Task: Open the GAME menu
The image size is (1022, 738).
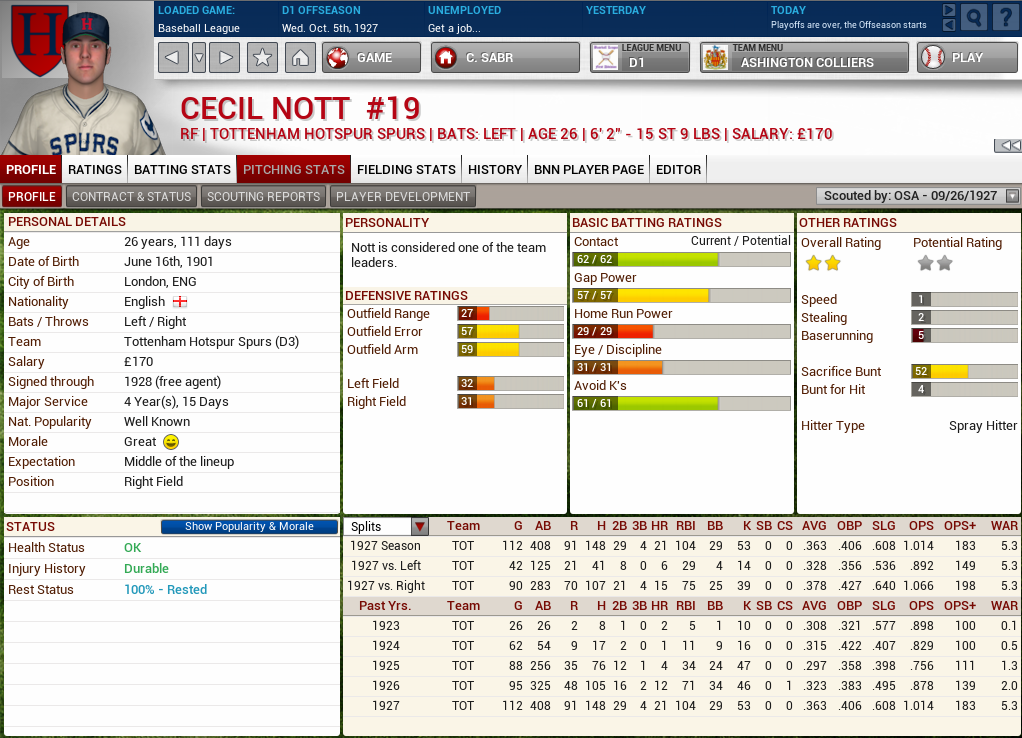Action: pos(372,57)
